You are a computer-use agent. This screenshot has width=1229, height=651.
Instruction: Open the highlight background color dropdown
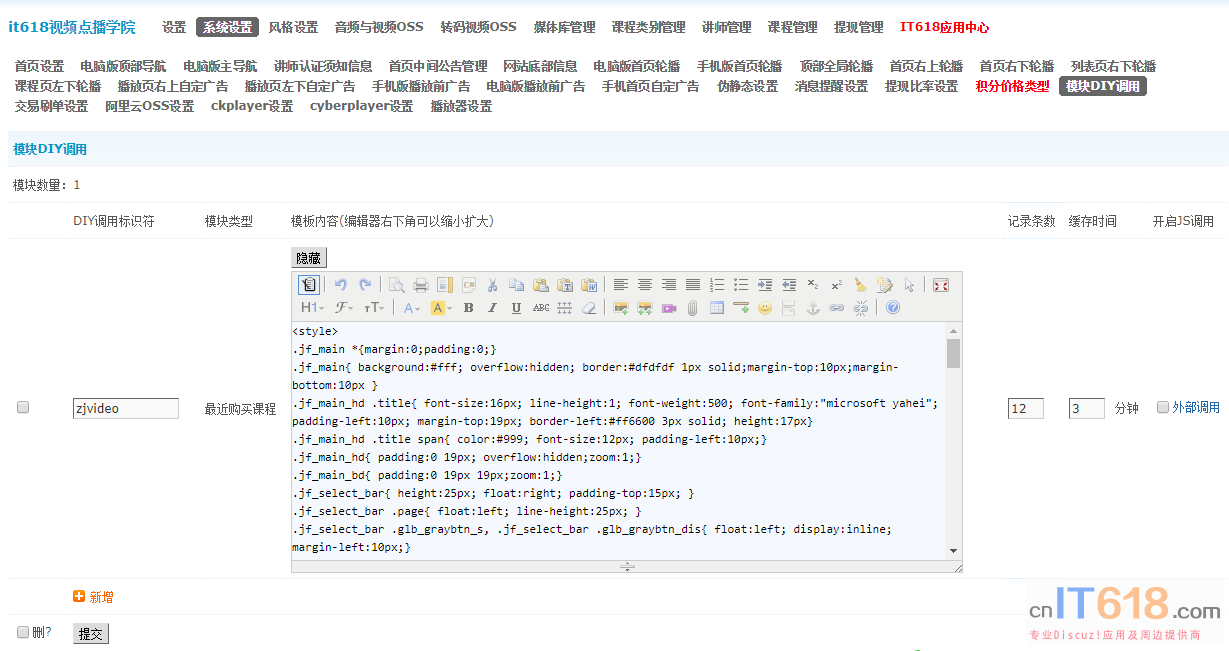coord(441,308)
